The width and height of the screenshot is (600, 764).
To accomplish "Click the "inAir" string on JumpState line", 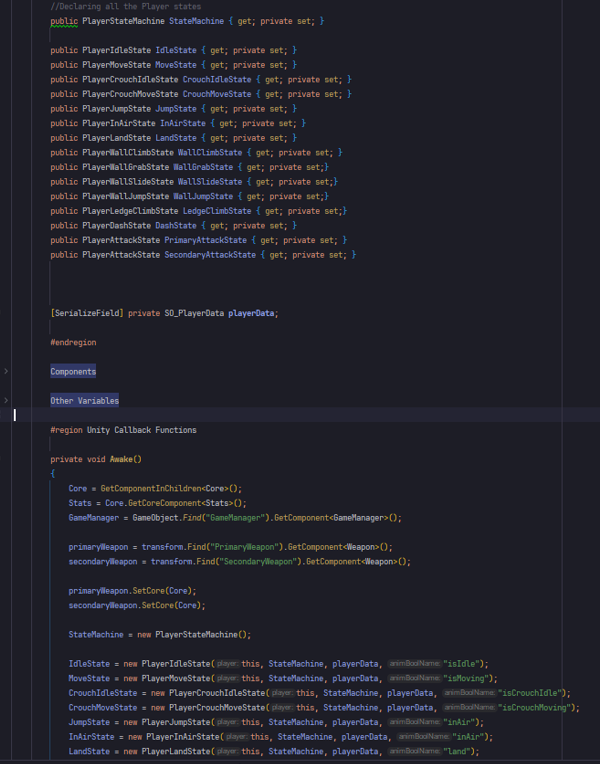I will 459,723.
